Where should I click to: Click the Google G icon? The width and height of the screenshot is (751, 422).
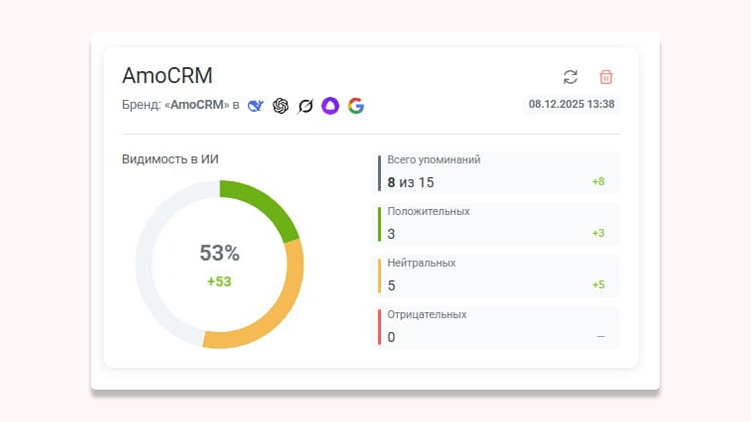point(356,105)
